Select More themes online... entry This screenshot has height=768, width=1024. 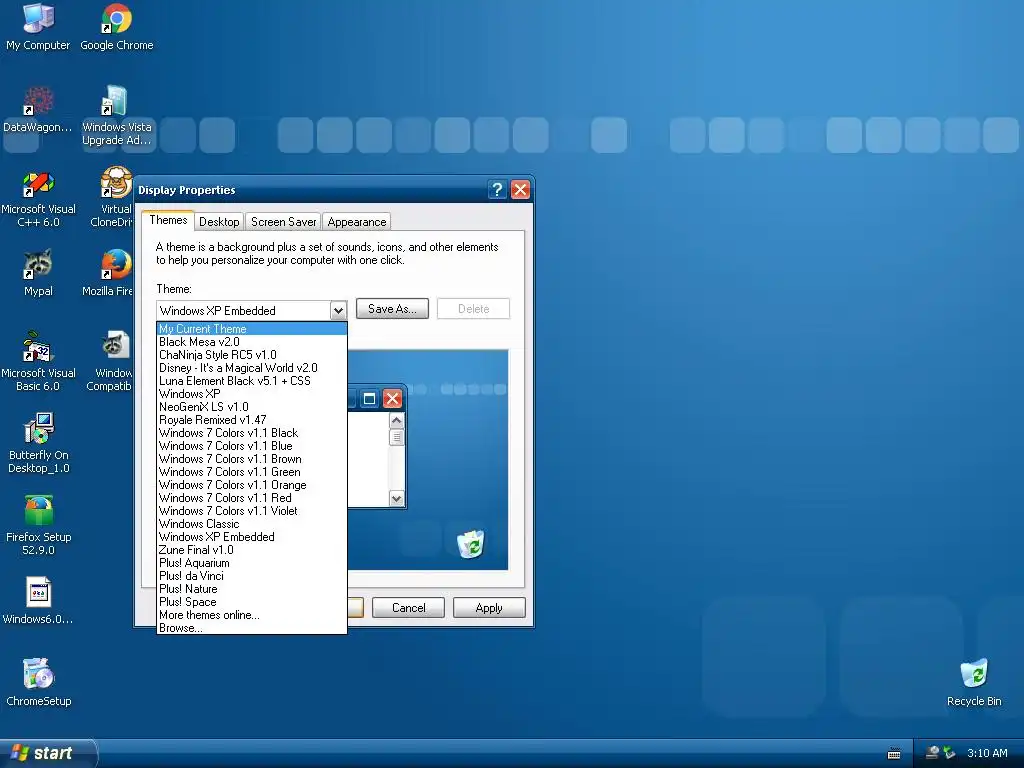pyautogui.click(x=251, y=615)
